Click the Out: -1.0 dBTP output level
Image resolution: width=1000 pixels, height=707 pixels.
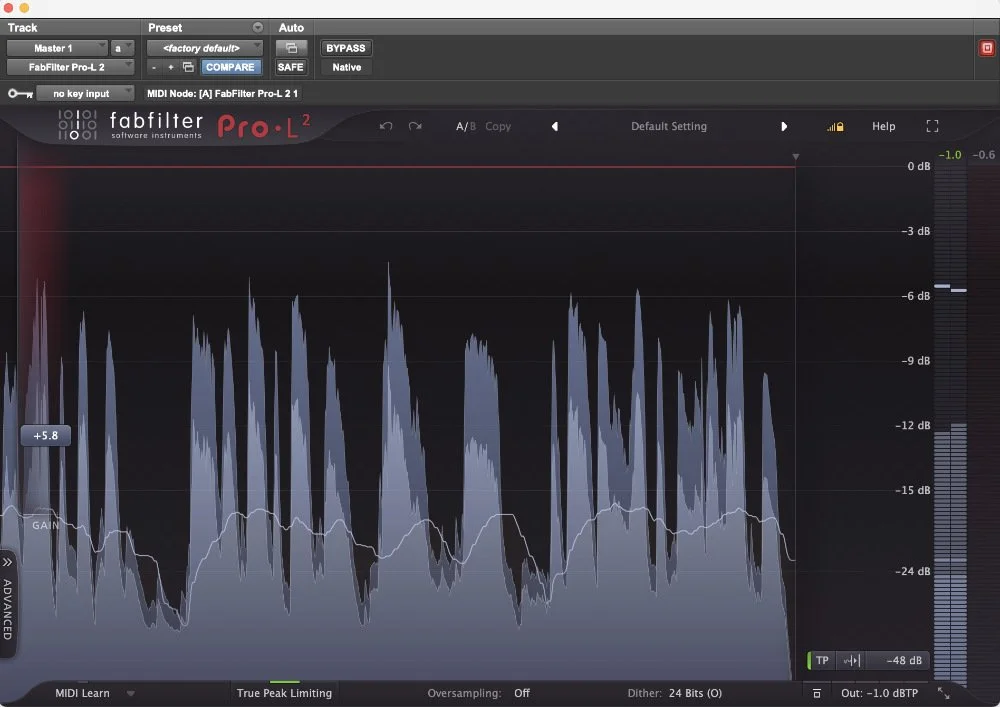pyautogui.click(x=879, y=693)
